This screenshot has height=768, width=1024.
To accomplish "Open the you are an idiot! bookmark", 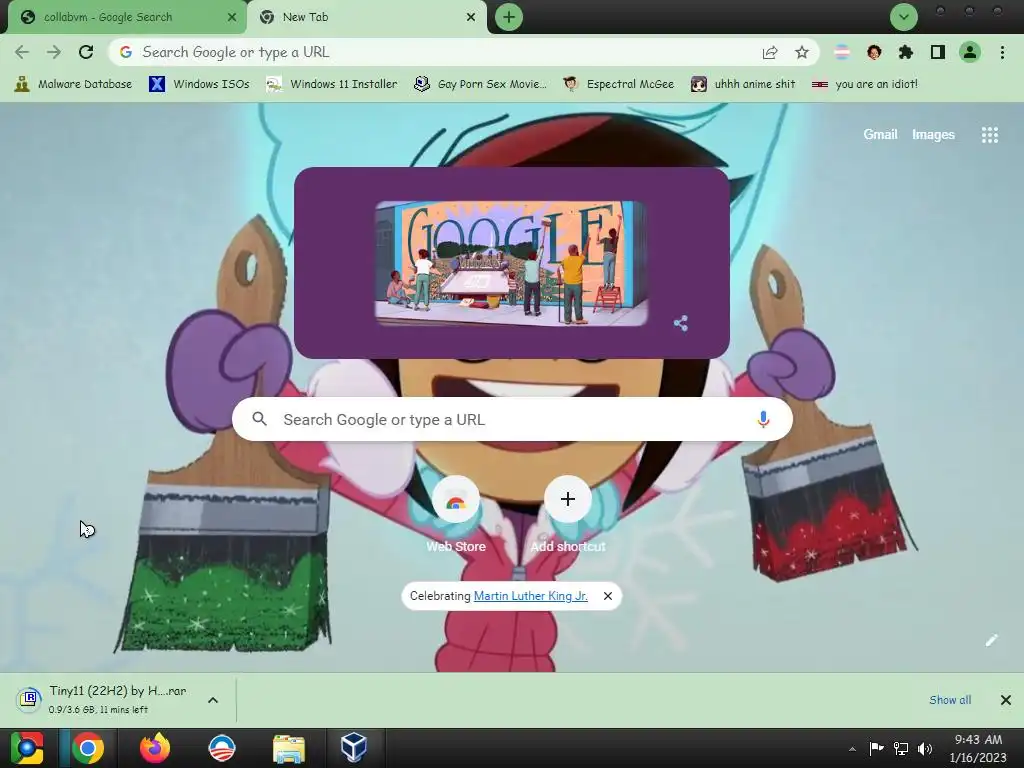I will pyautogui.click(x=865, y=84).
